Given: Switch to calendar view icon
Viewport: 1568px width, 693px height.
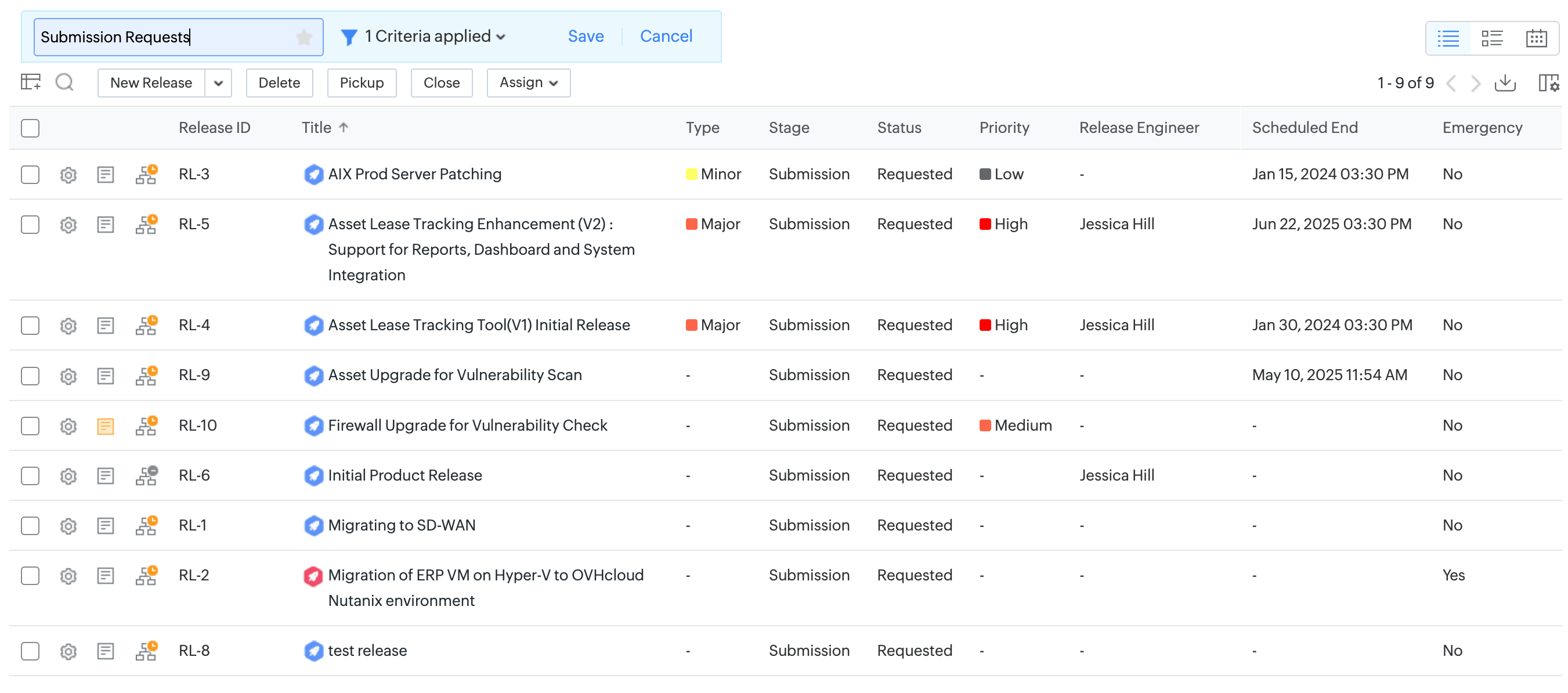Looking at the screenshot, I should point(1536,38).
